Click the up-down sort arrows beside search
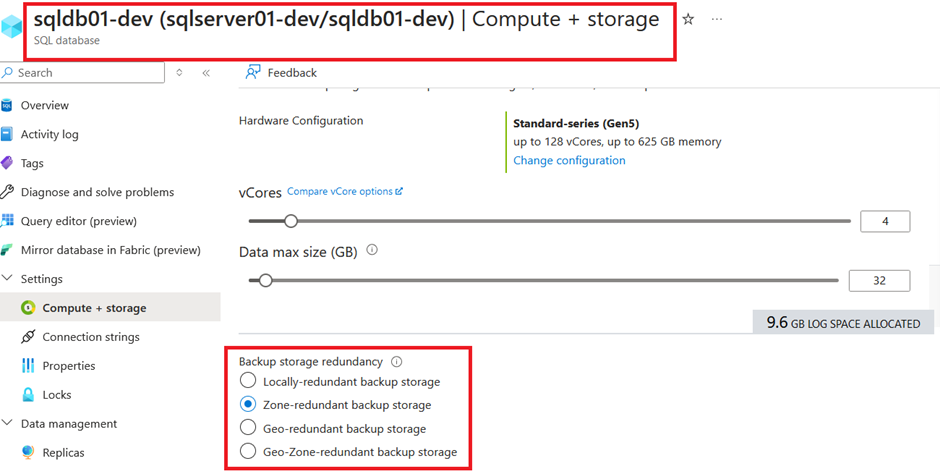Viewport: 940px width, 474px height. (179, 73)
